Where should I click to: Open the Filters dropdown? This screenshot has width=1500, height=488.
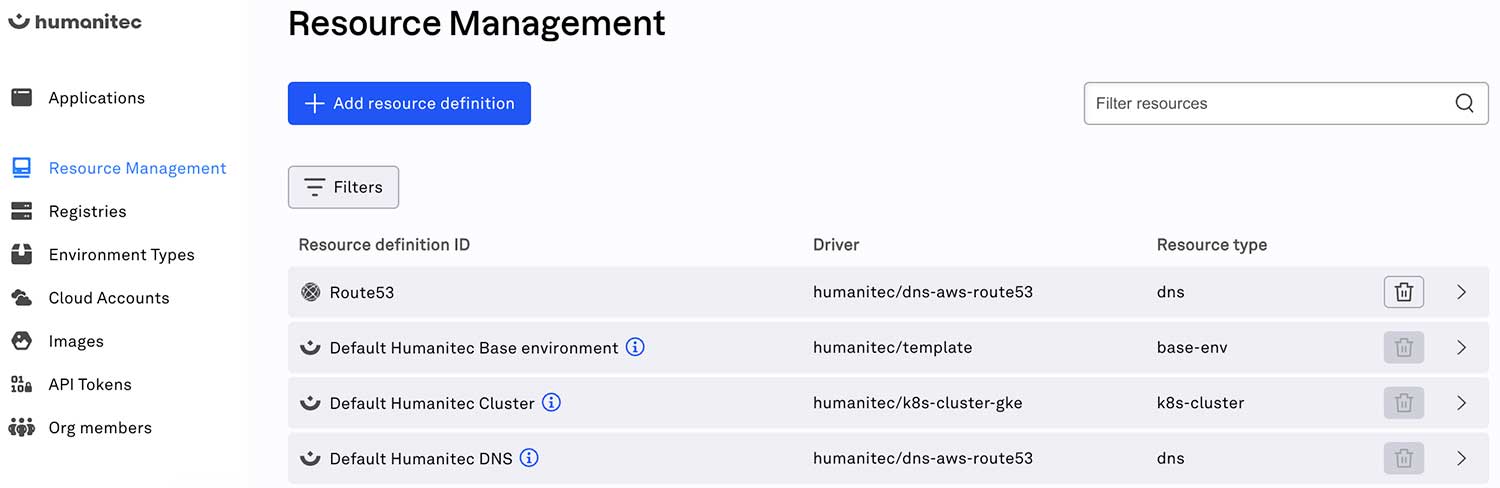343,187
